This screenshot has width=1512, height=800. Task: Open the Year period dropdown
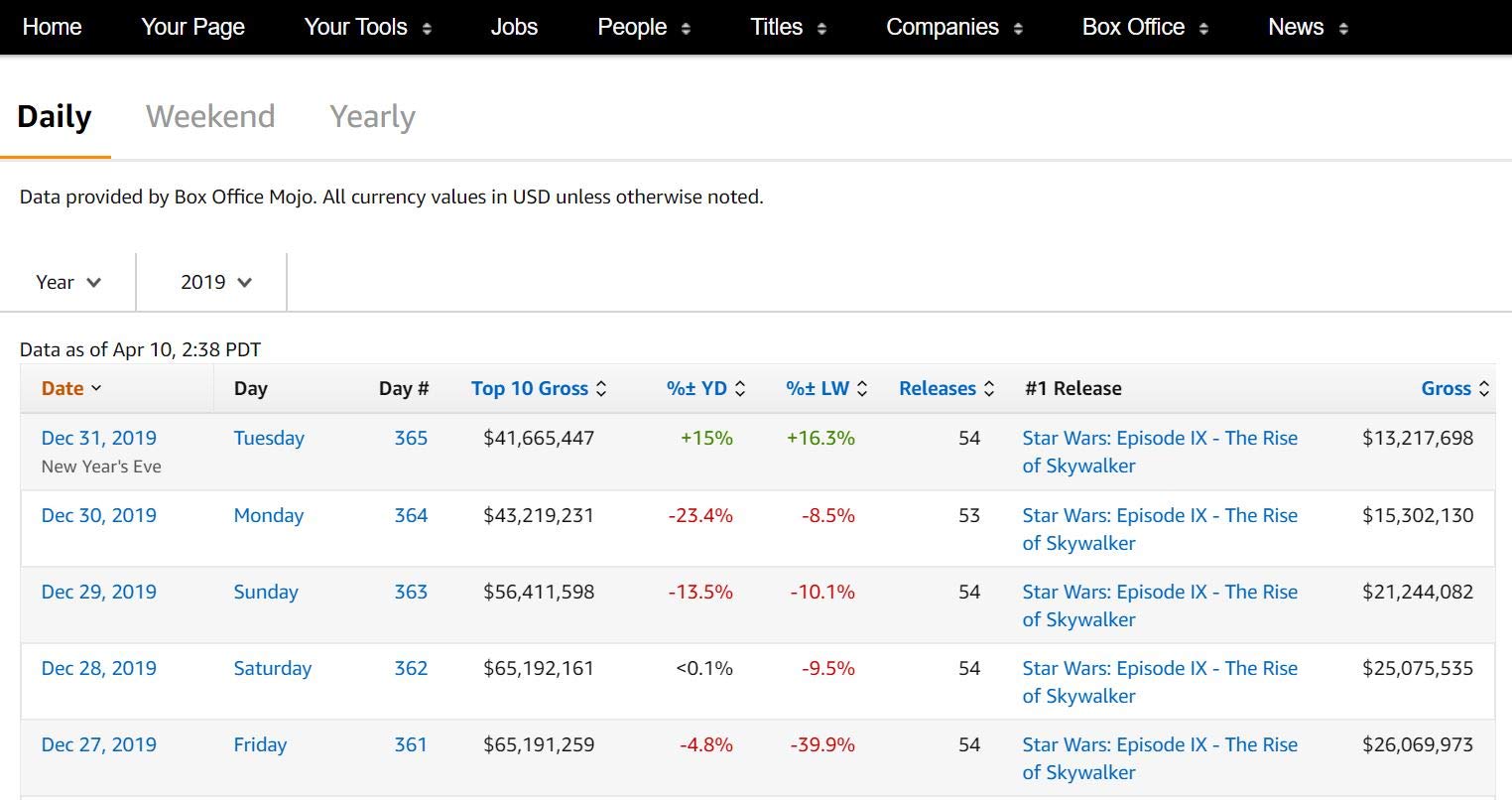click(68, 282)
